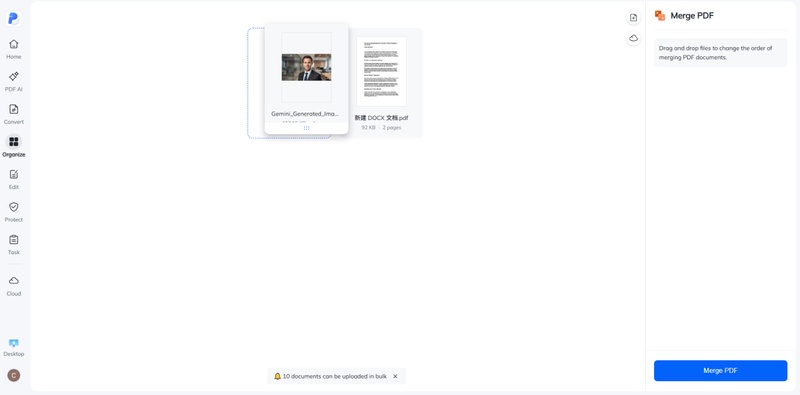Click the bell icon in the notification
800x395 pixels.
coord(278,376)
